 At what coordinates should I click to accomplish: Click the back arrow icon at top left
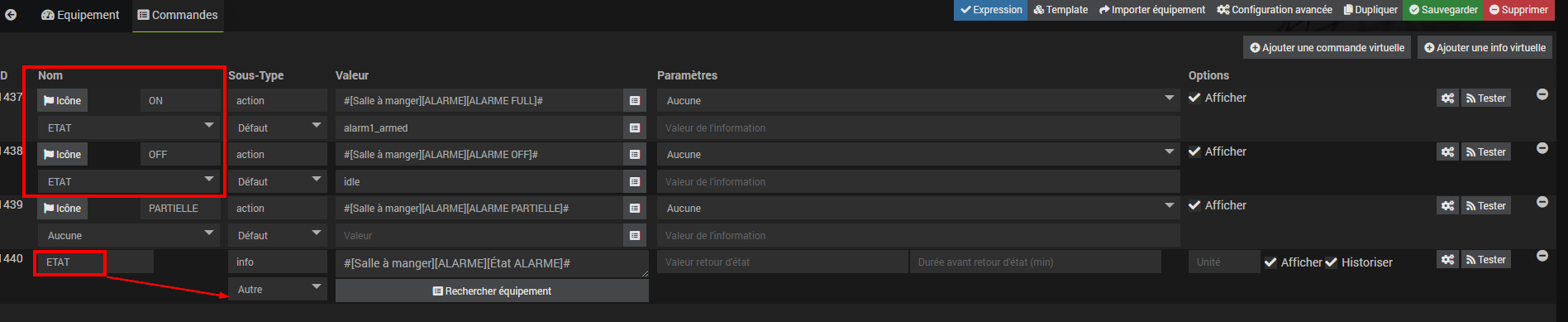click(x=11, y=15)
